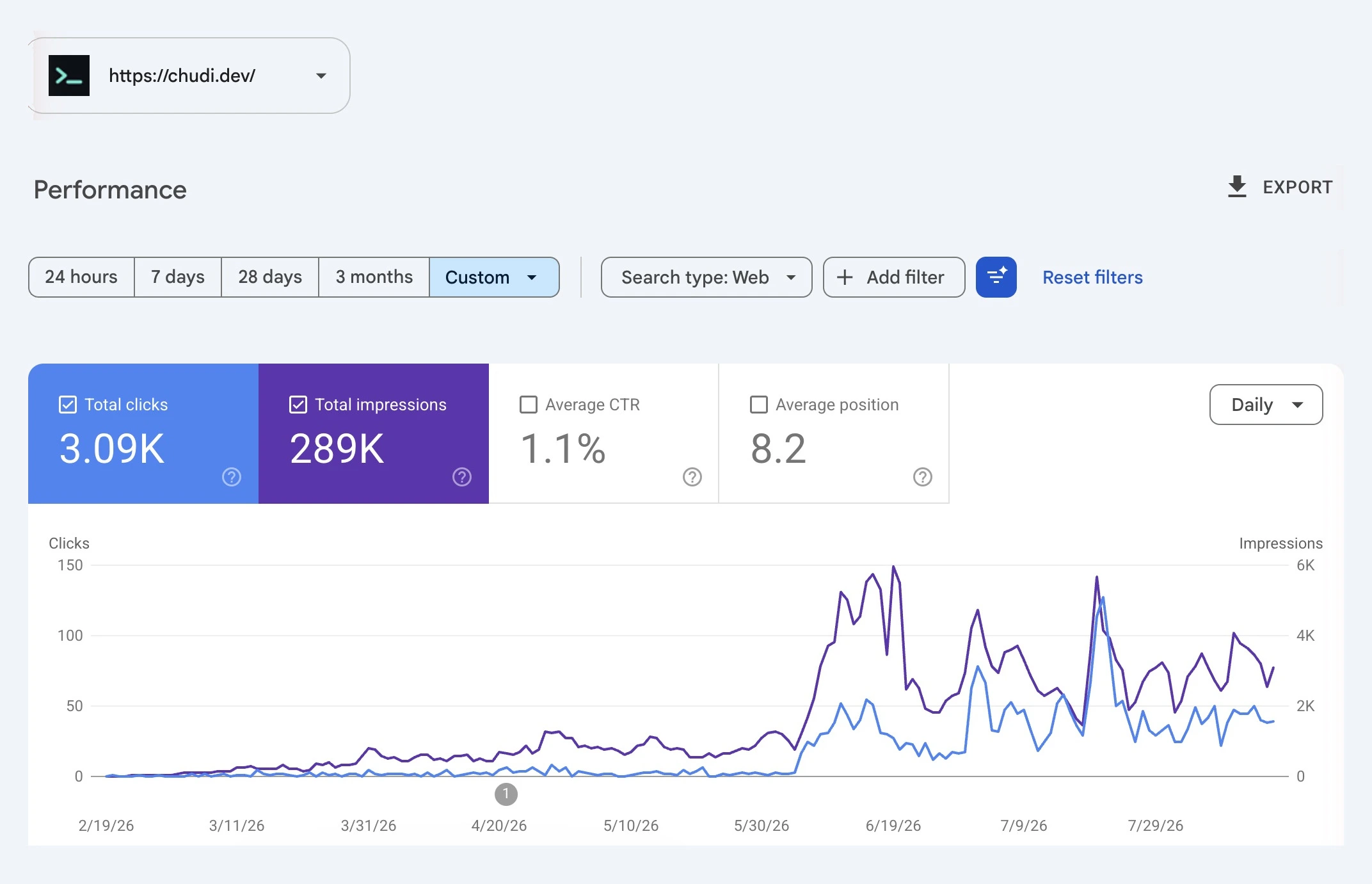Click the annotation marker 1 on the chart
The width and height of the screenshot is (1372, 884).
[506, 794]
